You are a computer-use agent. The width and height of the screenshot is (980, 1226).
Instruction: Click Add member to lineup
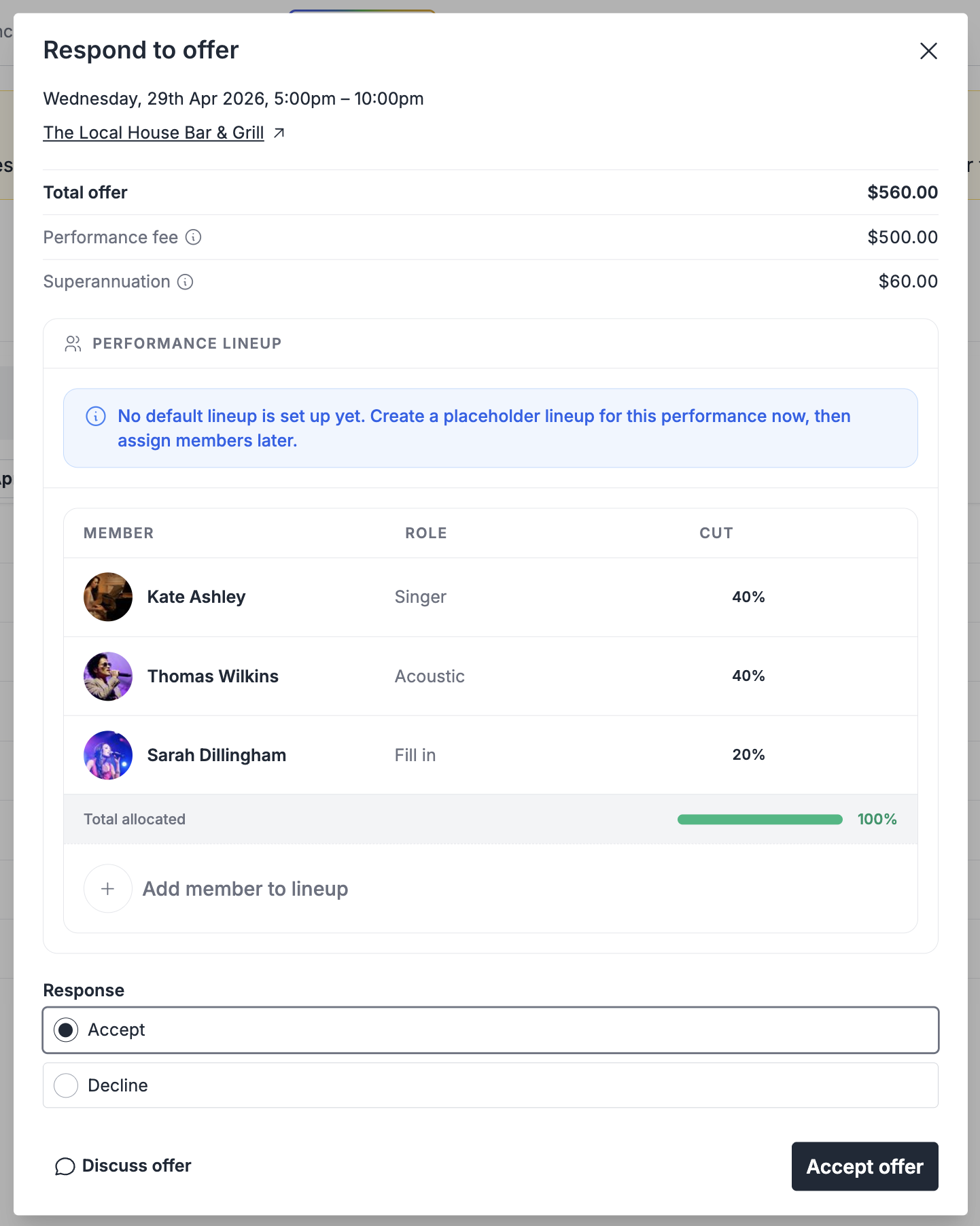pyautogui.click(x=245, y=889)
